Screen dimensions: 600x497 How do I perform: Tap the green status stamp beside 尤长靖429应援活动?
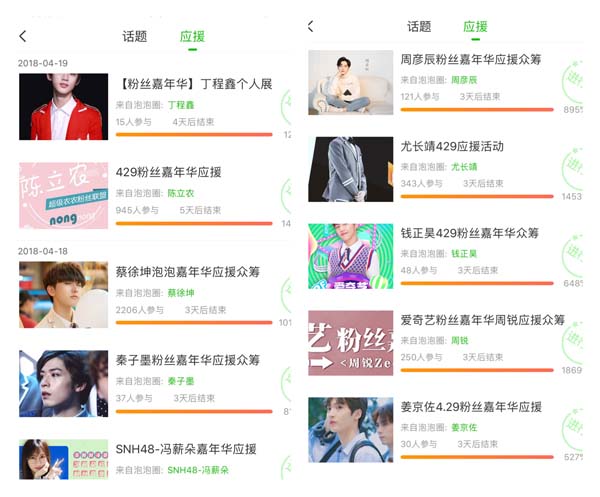pyautogui.click(x=572, y=168)
